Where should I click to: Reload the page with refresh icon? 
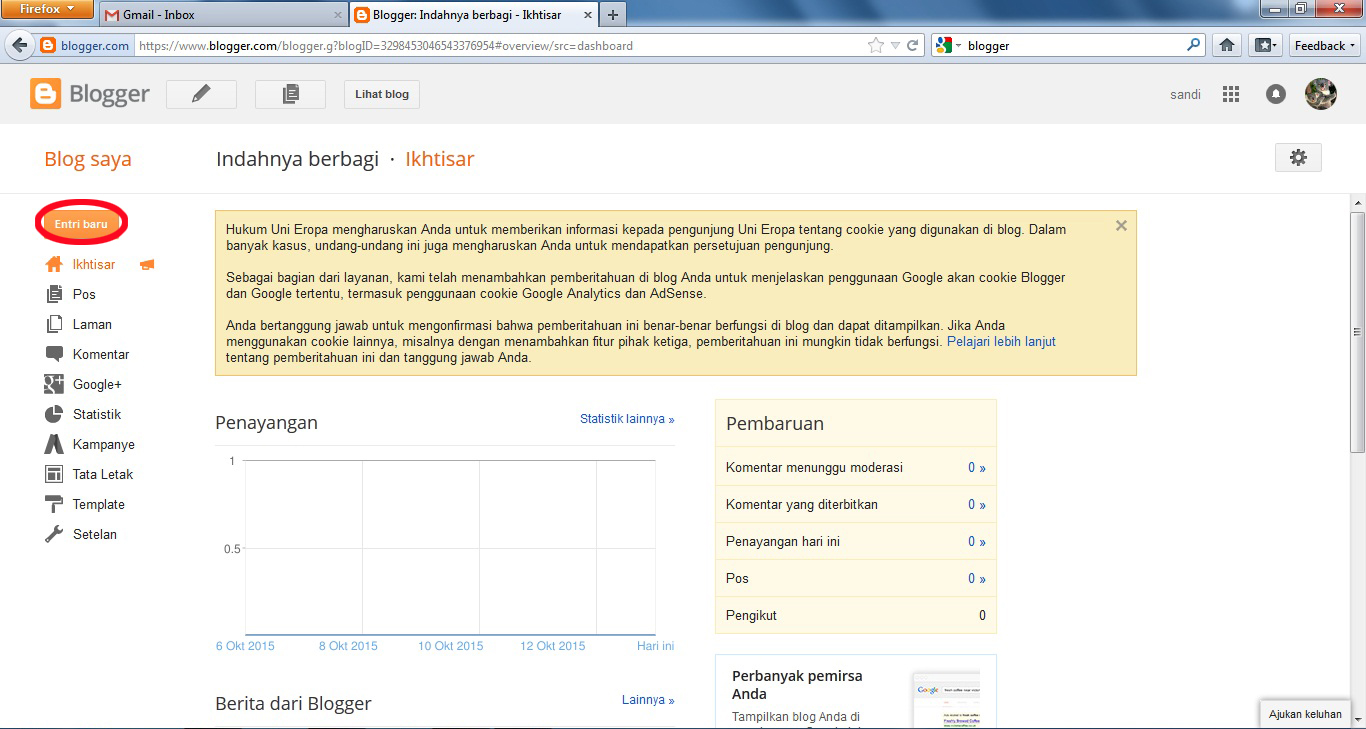pyautogui.click(x=913, y=46)
